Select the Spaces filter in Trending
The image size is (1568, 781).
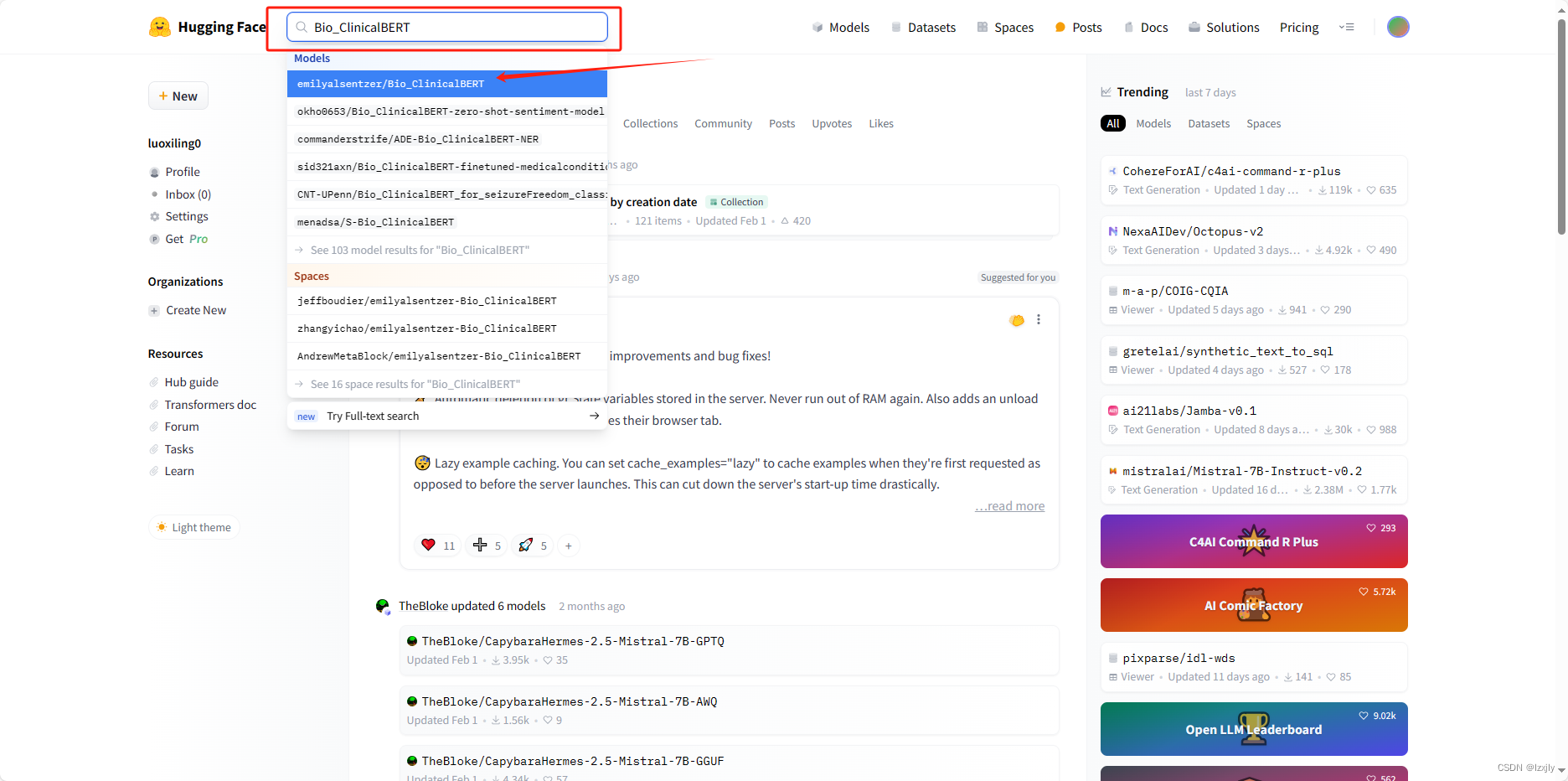1263,123
